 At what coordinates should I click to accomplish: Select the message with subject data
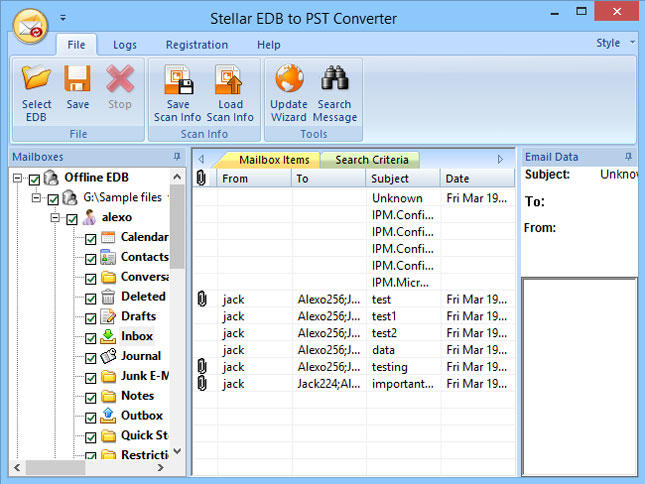[x=354, y=350]
